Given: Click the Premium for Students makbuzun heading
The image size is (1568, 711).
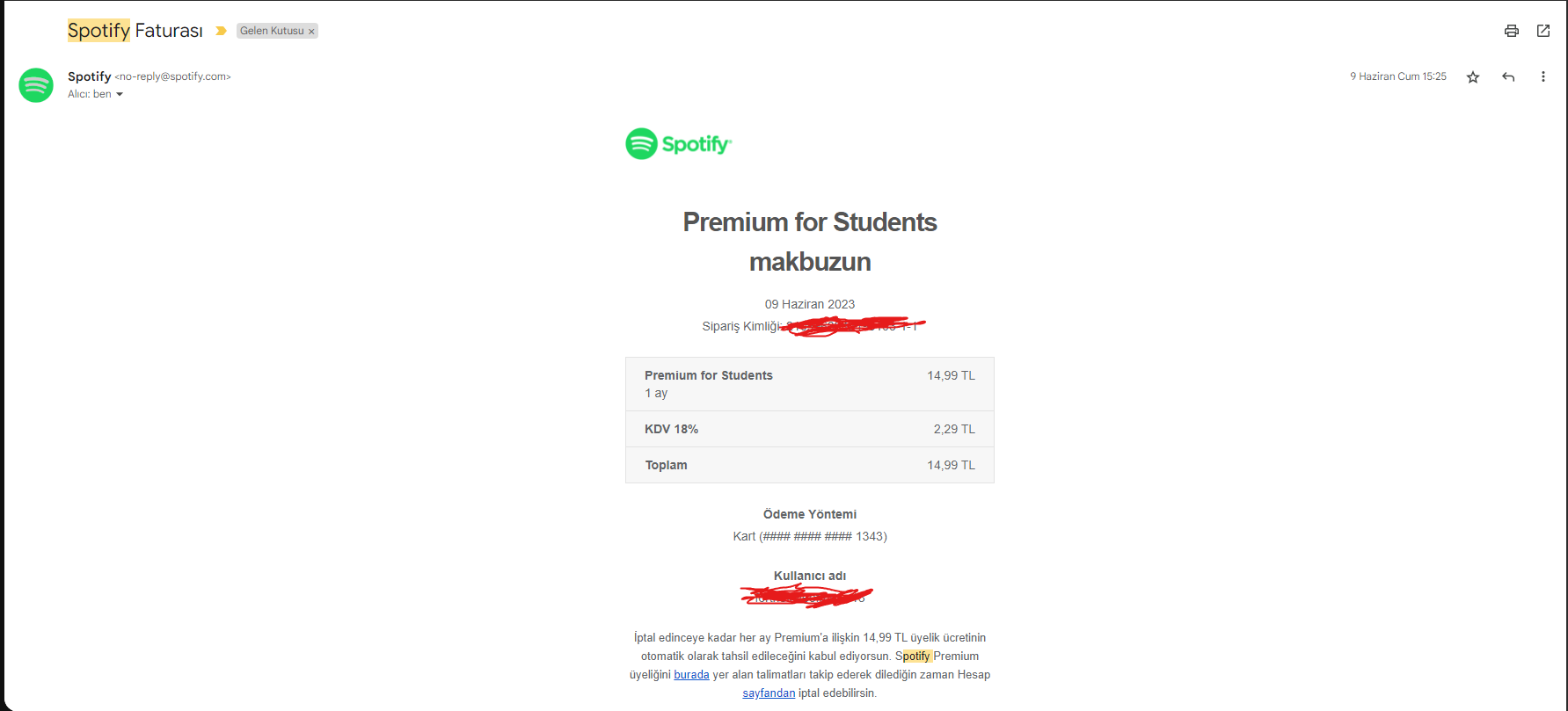Looking at the screenshot, I should coord(809,242).
